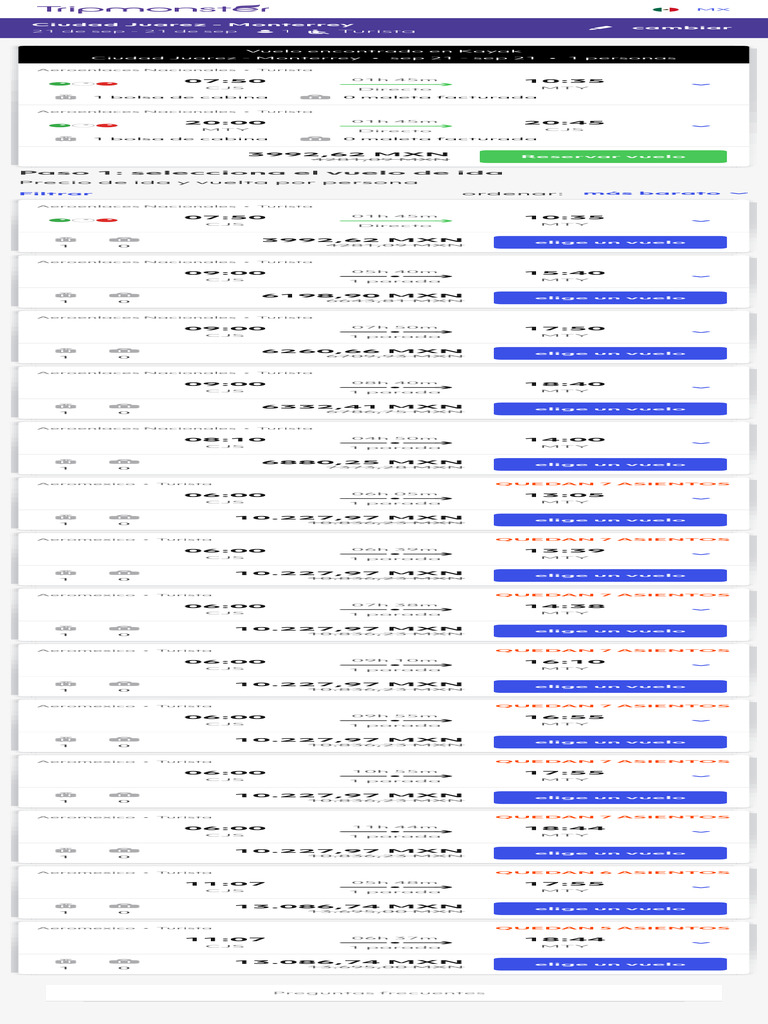Image resolution: width=768 pixels, height=1024 pixels.
Task: Click cabin bag icon on 6198.90 MXN flight
Action: pyautogui.click(x=66, y=296)
